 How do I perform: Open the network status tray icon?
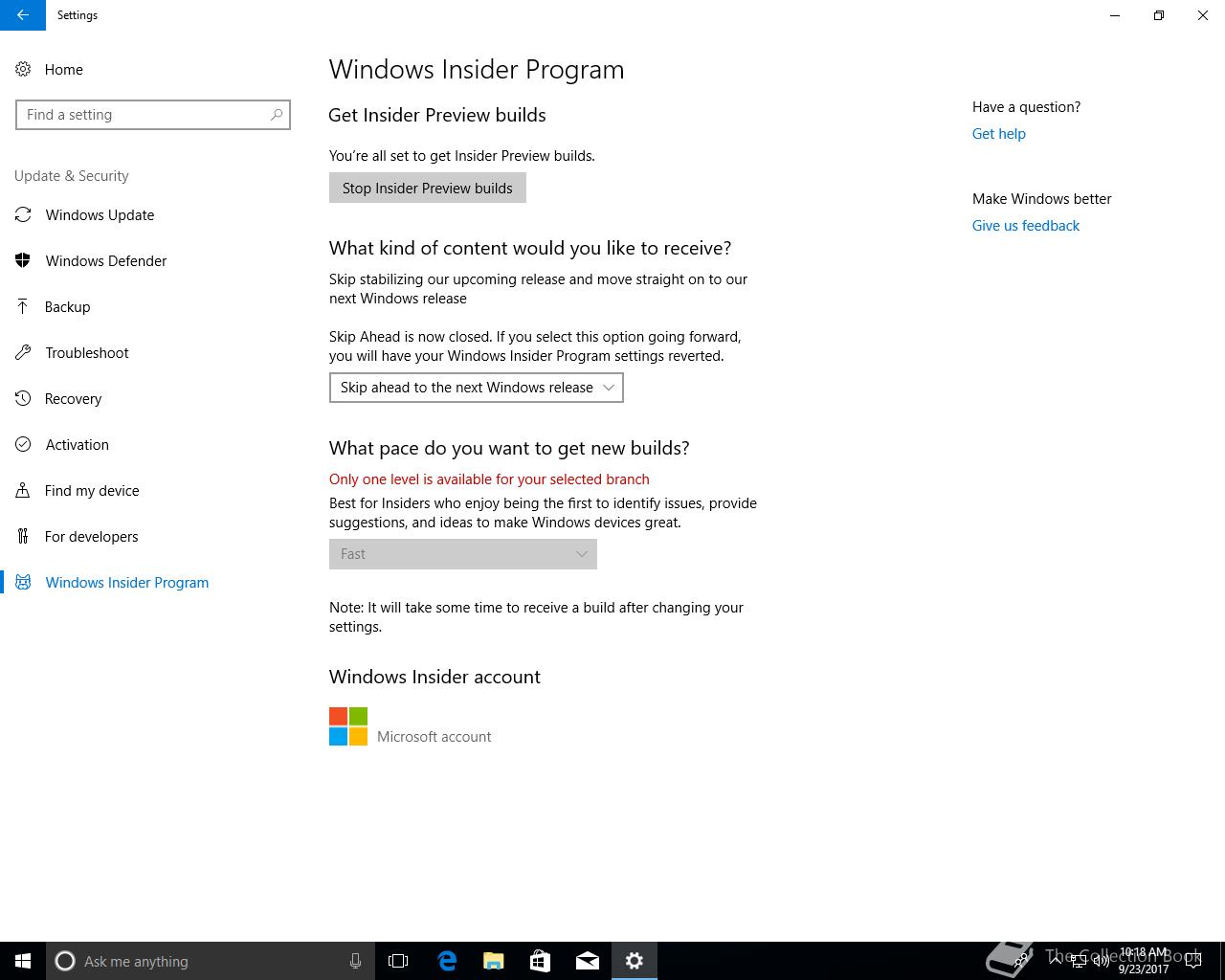click(1079, 961)
